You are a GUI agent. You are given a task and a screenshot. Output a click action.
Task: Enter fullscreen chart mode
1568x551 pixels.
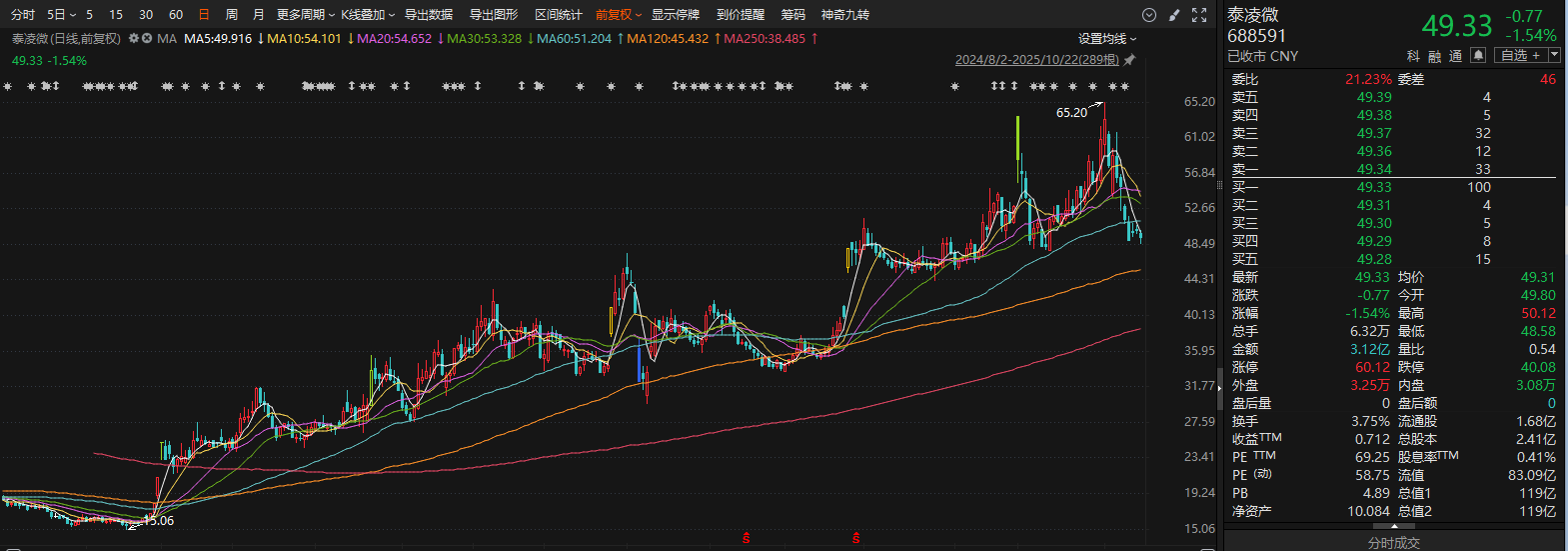click(x=1199, y=15)
